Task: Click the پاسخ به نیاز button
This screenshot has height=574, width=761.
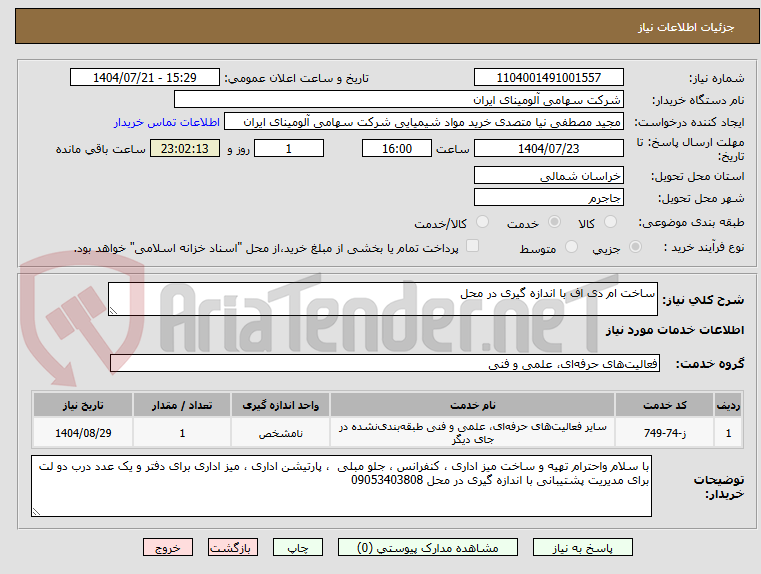Action: [x=582, y=547]
